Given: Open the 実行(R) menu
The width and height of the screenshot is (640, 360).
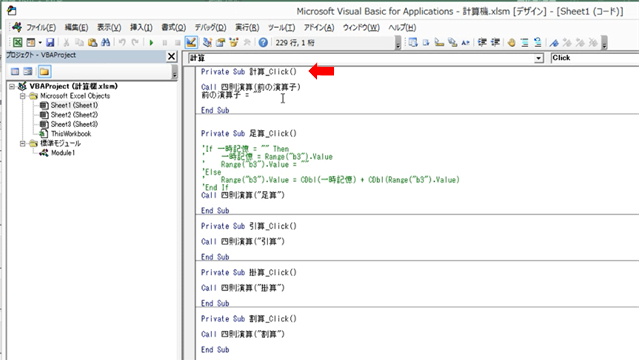Looking at the screenshot, I should point(247,27).
